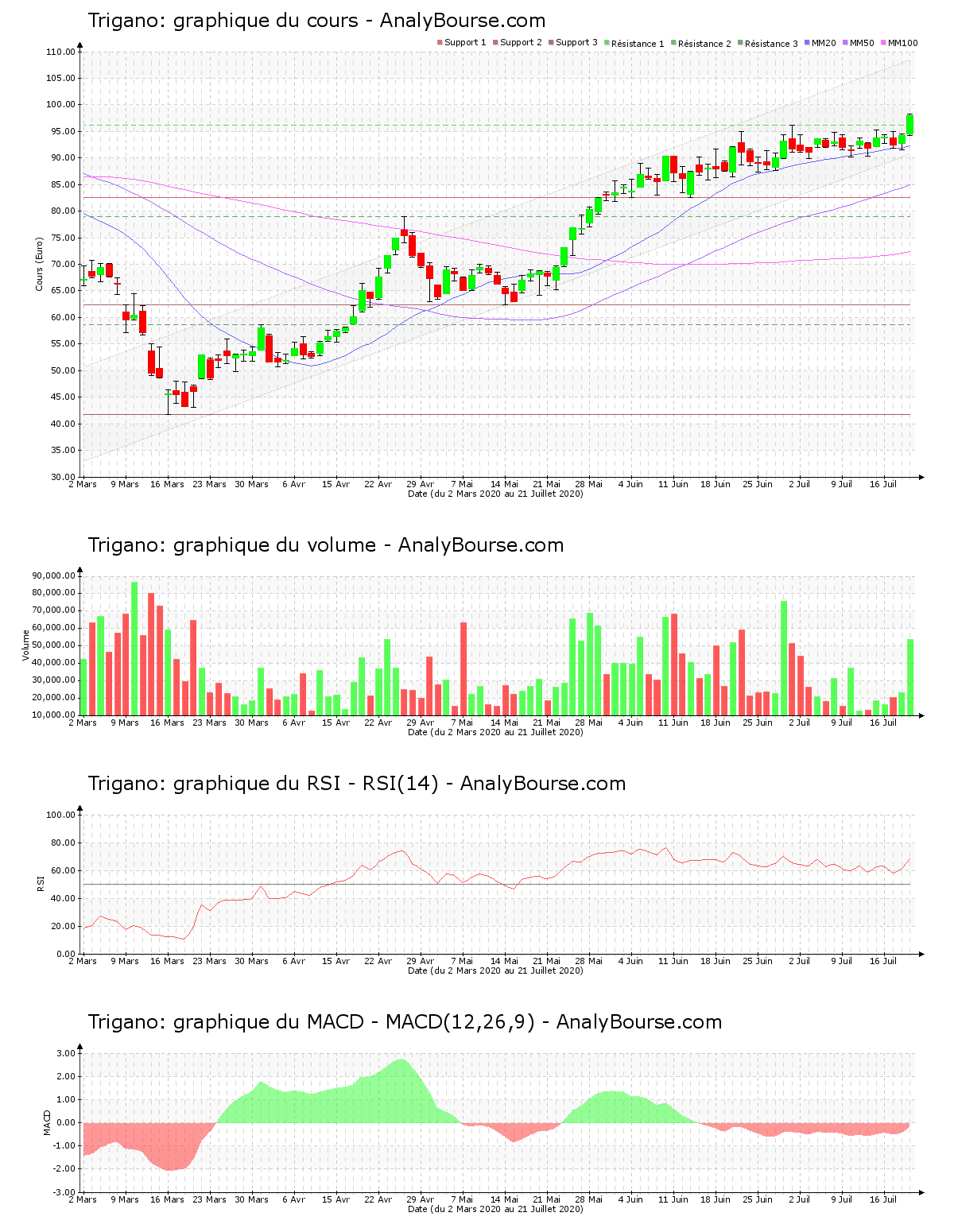
Task: Click the 'Volume' y-axis label
Action: [x=26, y=645]
